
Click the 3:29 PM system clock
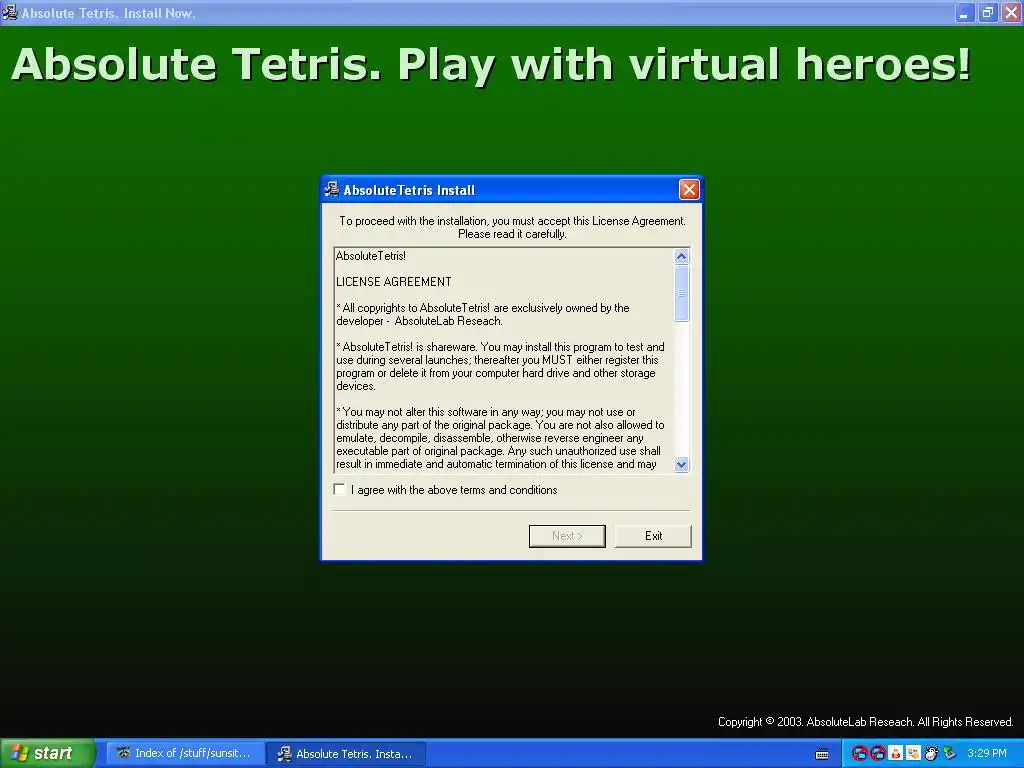point(987,753)
